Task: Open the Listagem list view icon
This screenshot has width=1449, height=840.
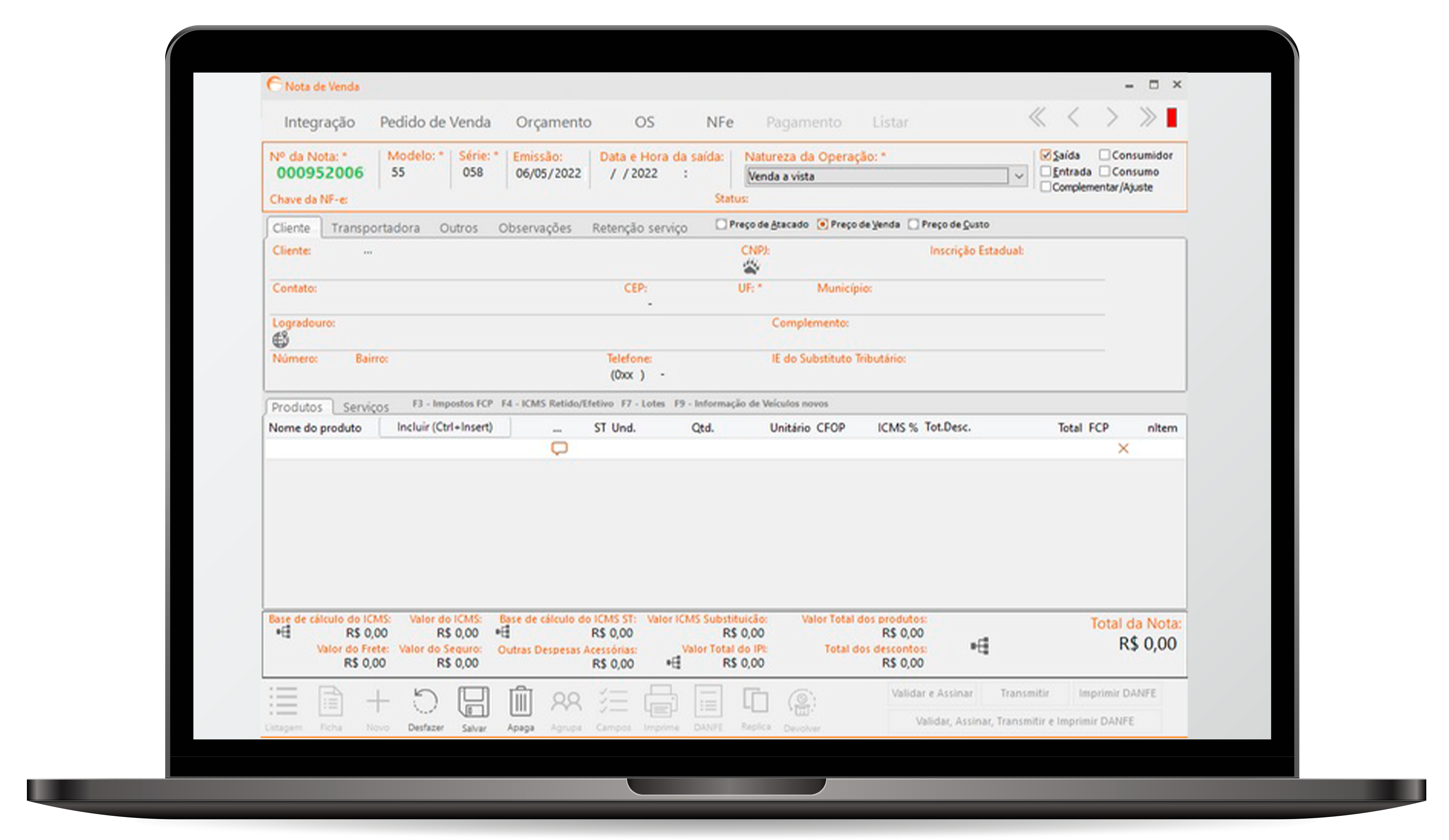Action: click(283, 701)
